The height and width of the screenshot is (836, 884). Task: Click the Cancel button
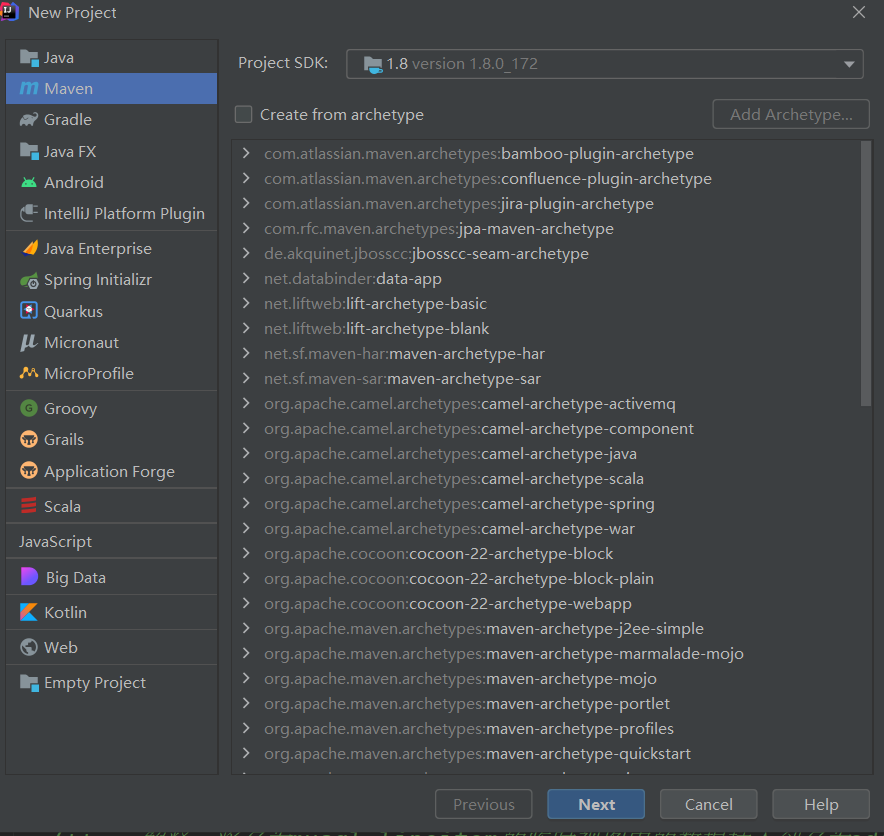(709, 804)
